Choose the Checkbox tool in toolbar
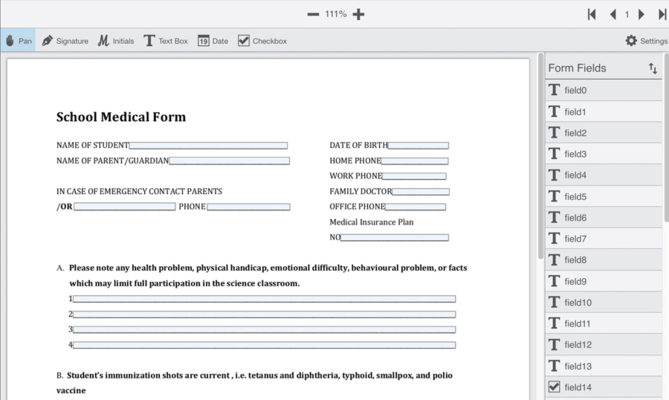The height and width of the screenshot is (400, 669). click(x=262, y=41)
